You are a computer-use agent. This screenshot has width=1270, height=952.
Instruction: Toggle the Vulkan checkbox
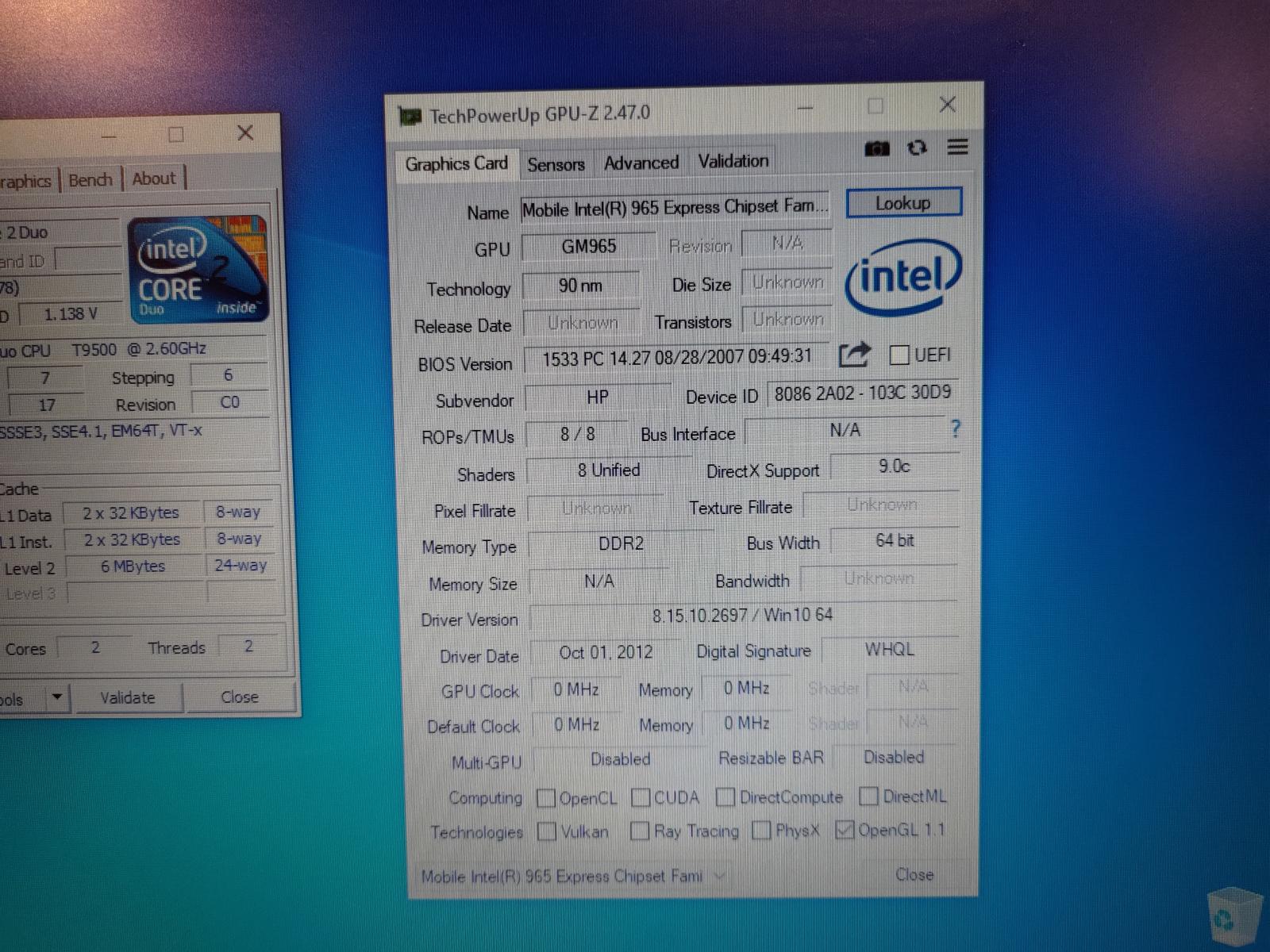click(x=547, y=831)
